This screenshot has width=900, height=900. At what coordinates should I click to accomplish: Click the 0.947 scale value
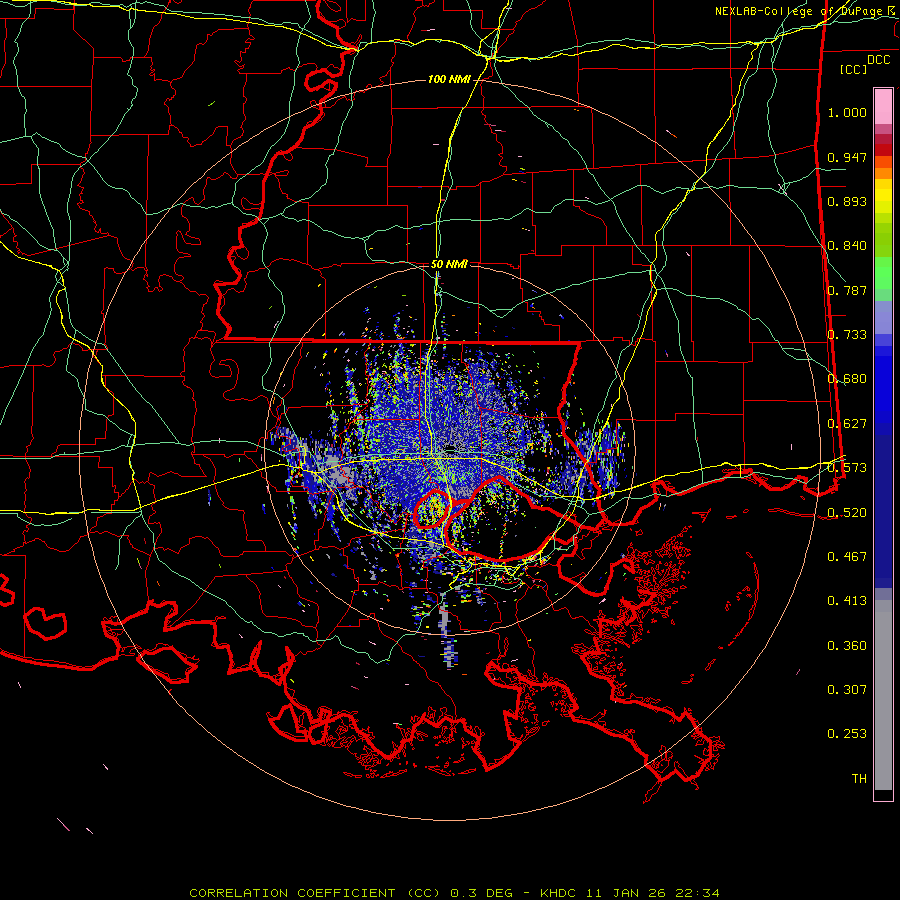847,157
